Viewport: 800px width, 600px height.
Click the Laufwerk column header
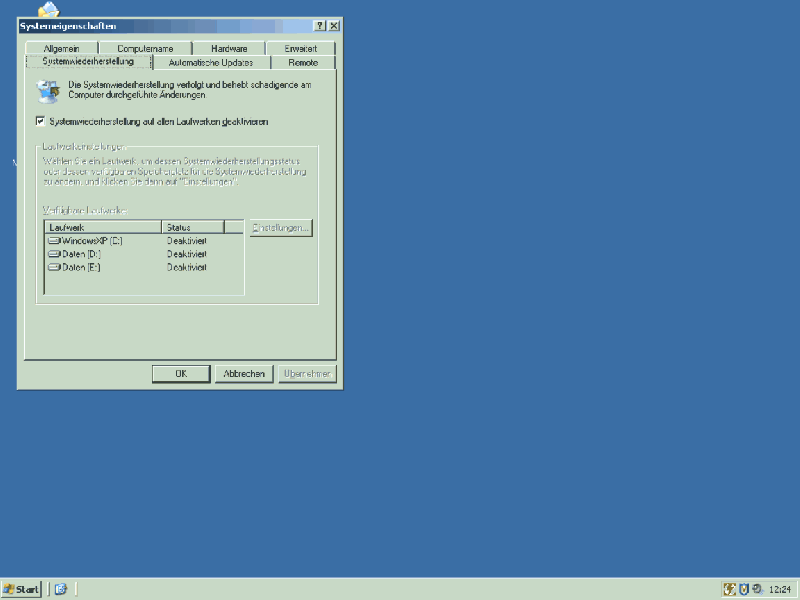[x=104, y=228]
